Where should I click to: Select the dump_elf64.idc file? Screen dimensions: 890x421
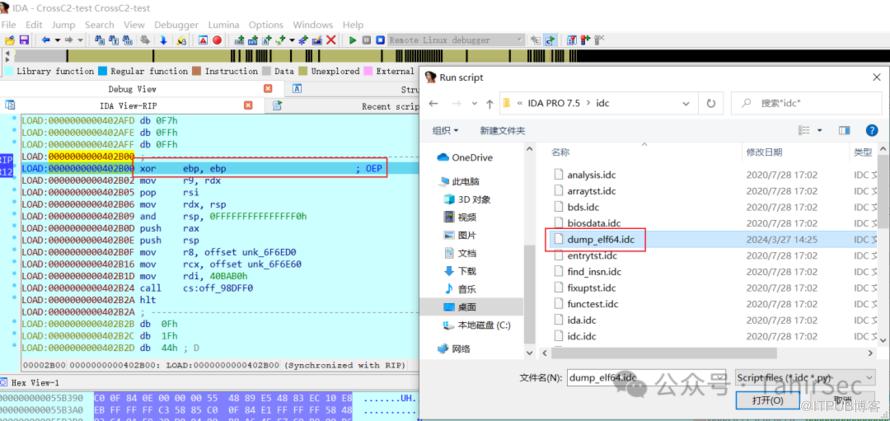pos(601,239)
